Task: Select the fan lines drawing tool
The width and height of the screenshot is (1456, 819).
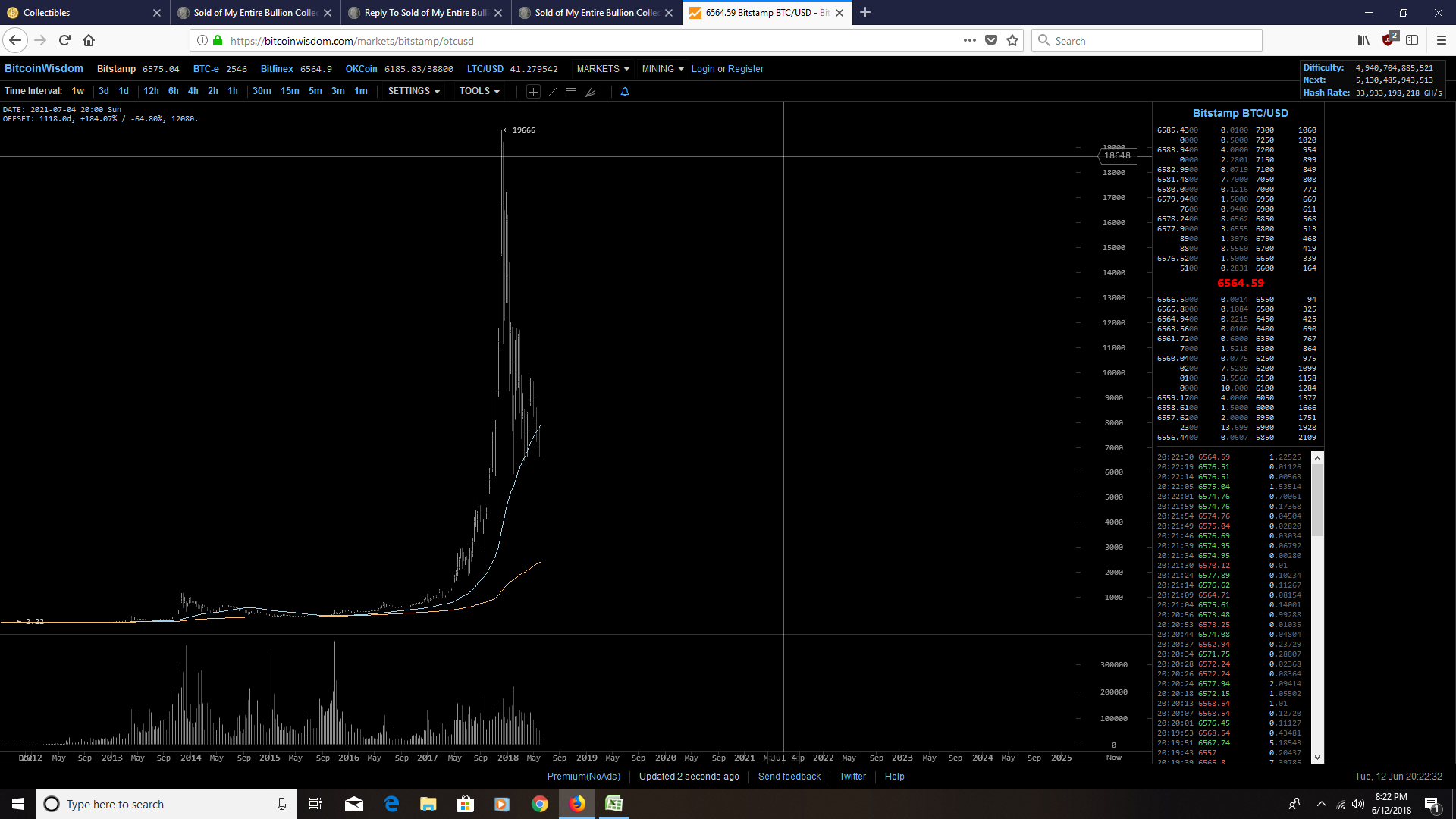Action: [x=591, y=92]
